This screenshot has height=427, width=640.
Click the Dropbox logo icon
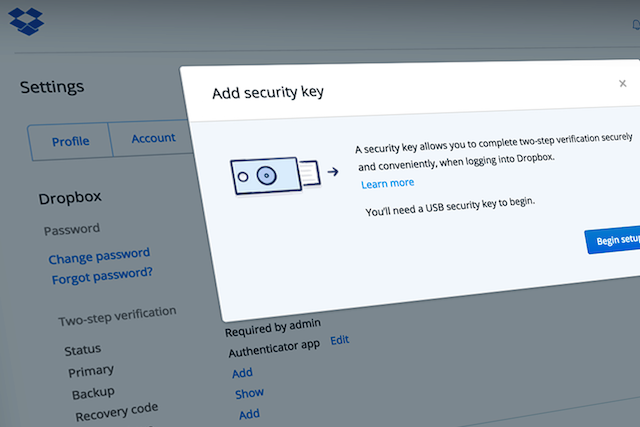pos(27,22)
